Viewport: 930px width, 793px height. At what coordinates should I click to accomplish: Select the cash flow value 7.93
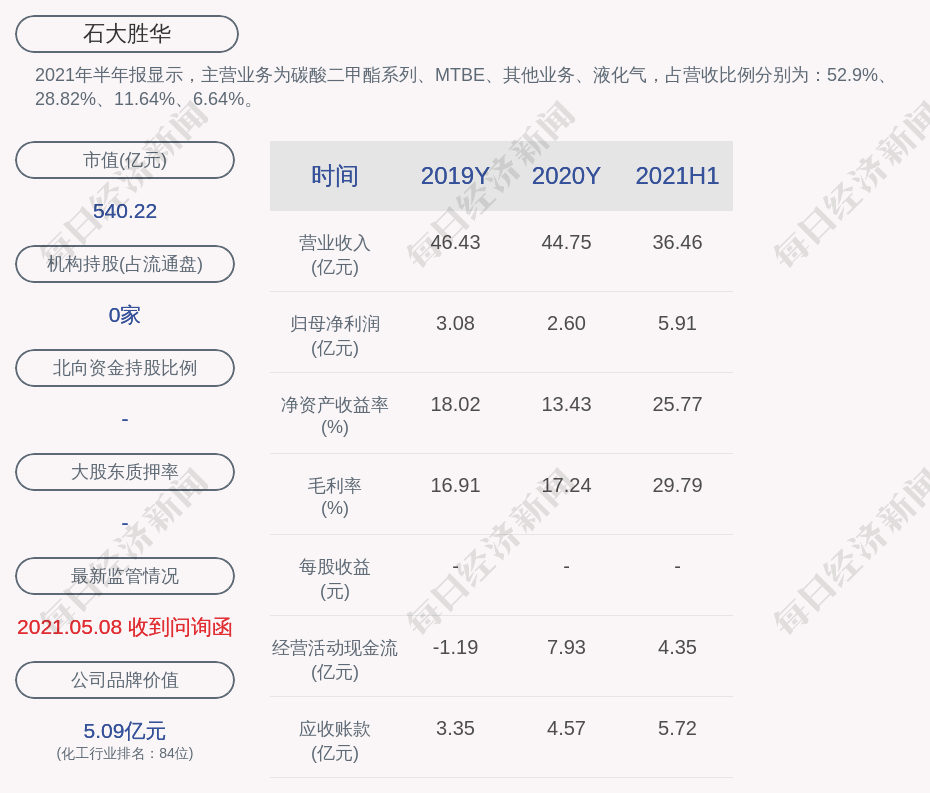[566, 647]
